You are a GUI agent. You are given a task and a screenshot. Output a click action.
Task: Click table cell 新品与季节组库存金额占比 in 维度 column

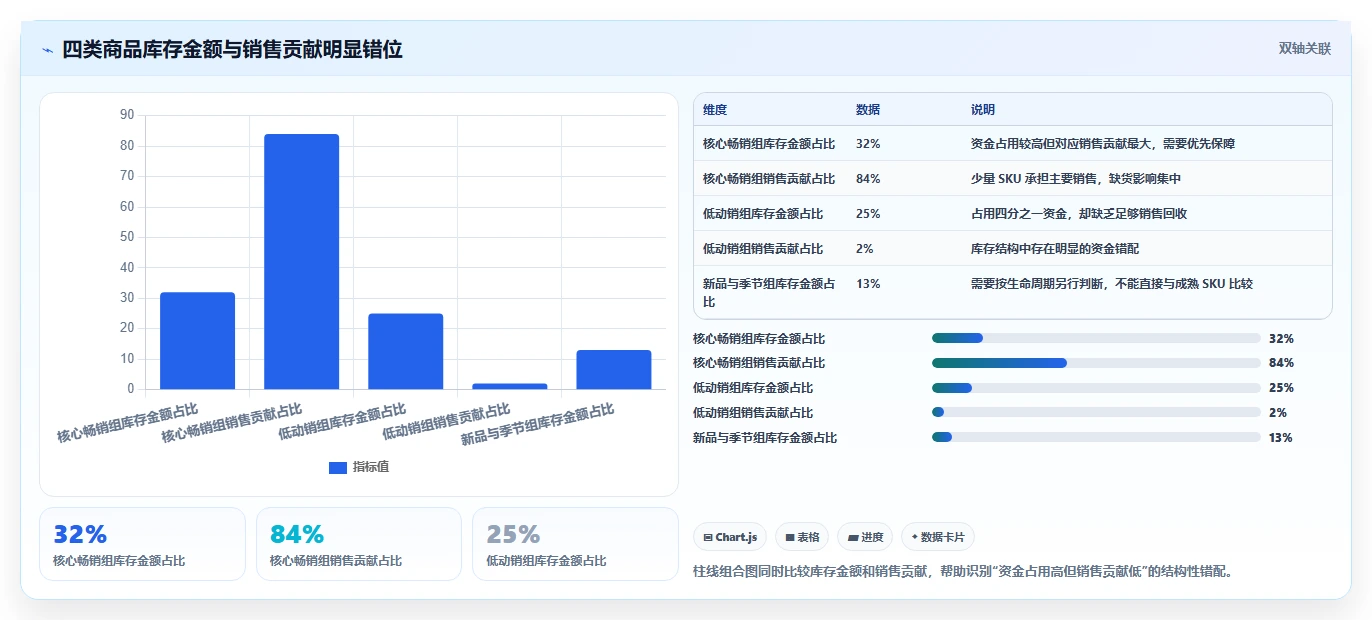point(769,292)
